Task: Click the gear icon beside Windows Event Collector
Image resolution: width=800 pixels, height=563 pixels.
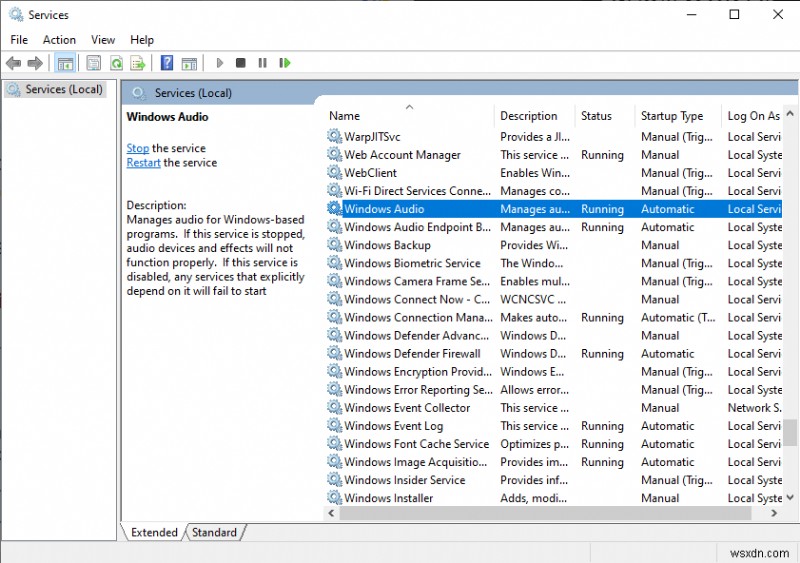Action: point(334,407)
